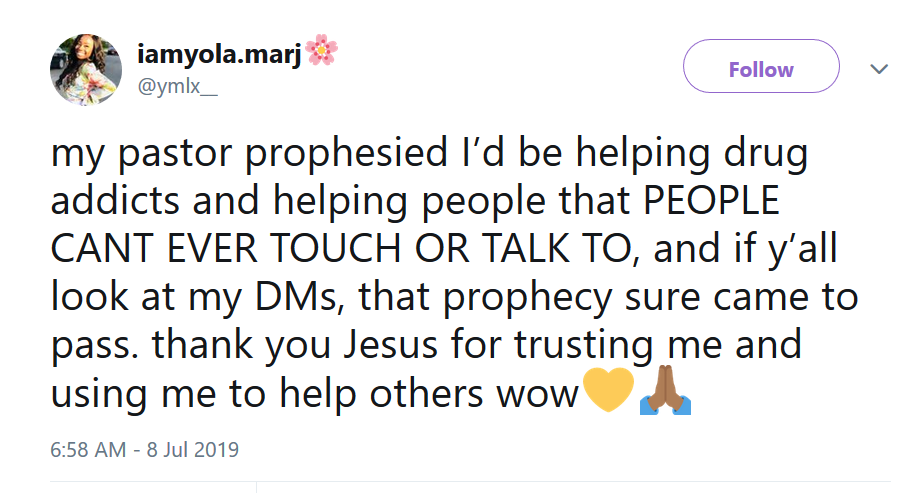
Task: Click the capitalized word "TOUCH"
Action: click(419, 250)
